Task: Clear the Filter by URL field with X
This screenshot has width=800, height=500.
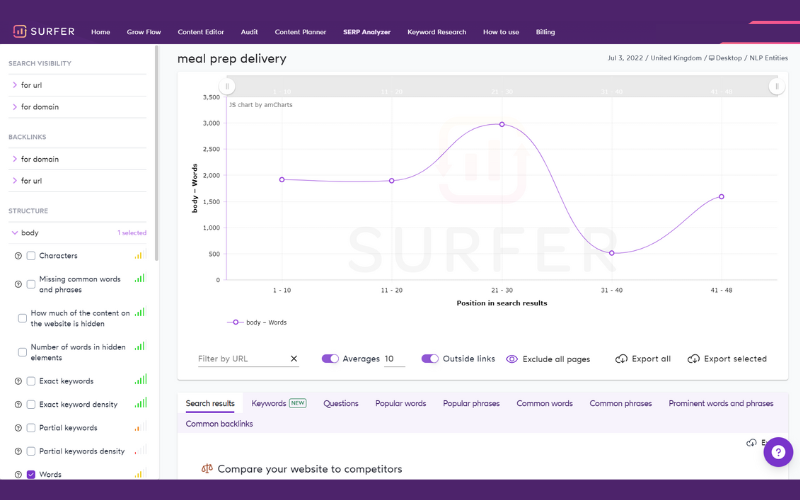Action: [x=294, y=359]
